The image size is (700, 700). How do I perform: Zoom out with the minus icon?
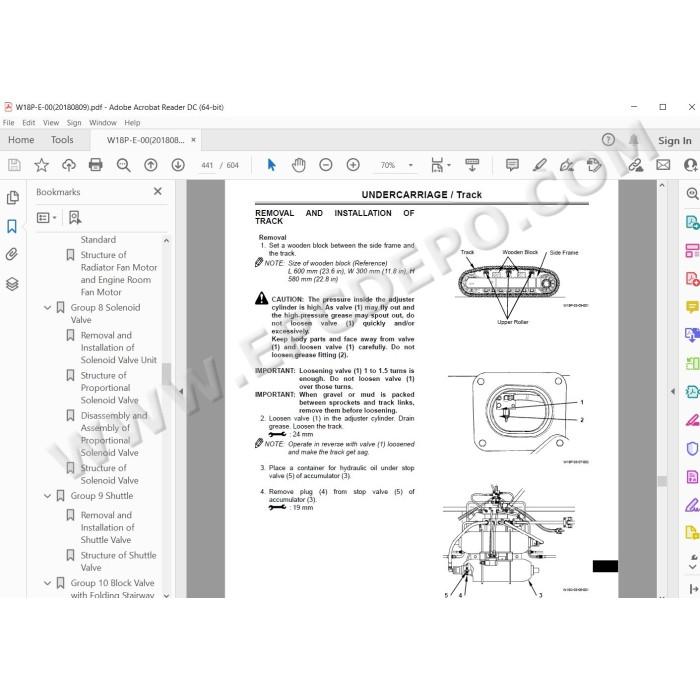326,165
